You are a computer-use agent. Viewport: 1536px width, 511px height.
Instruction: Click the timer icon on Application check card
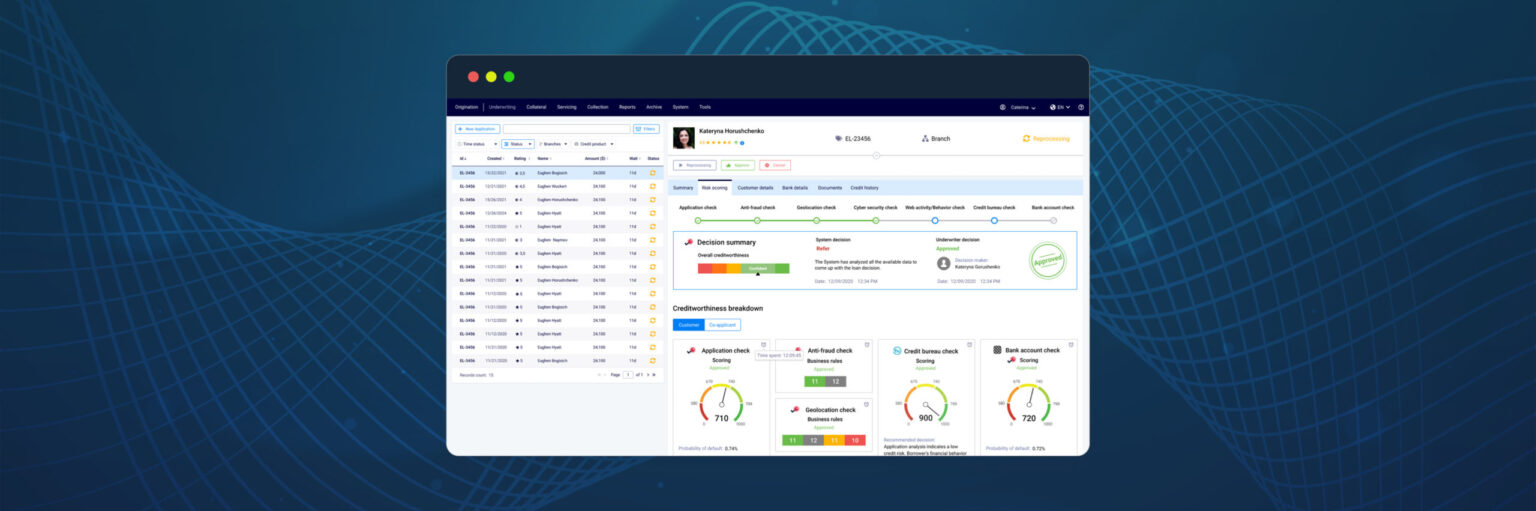(763, 344)
